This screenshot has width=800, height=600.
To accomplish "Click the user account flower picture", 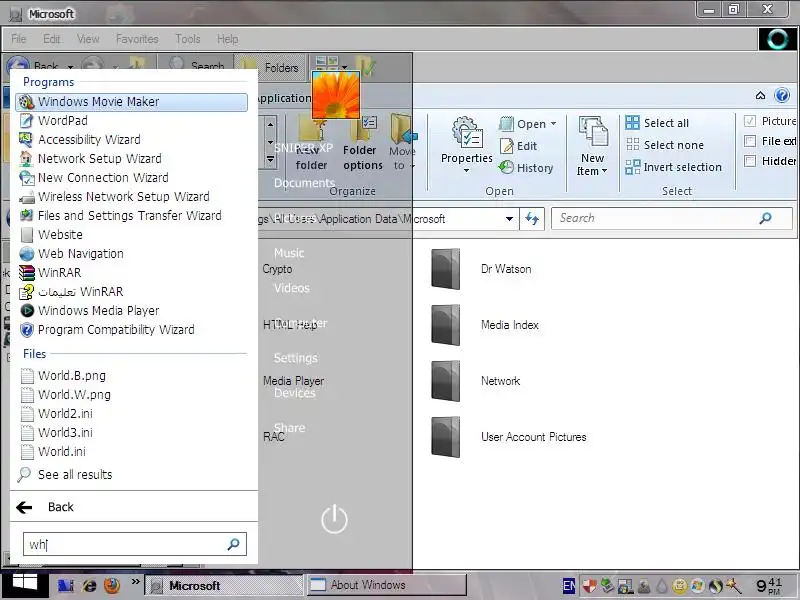I will coord(336,95).
